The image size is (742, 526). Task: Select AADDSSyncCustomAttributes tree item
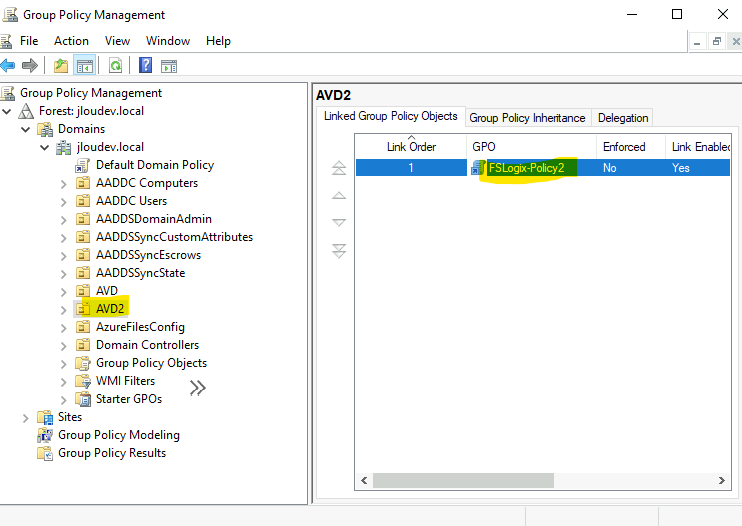click(174, 237)
